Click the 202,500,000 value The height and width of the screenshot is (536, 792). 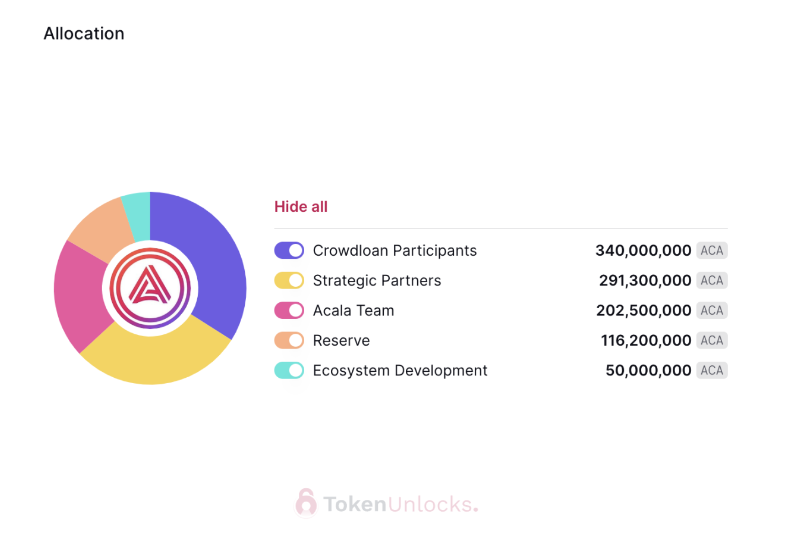click(x=644, y=310)
